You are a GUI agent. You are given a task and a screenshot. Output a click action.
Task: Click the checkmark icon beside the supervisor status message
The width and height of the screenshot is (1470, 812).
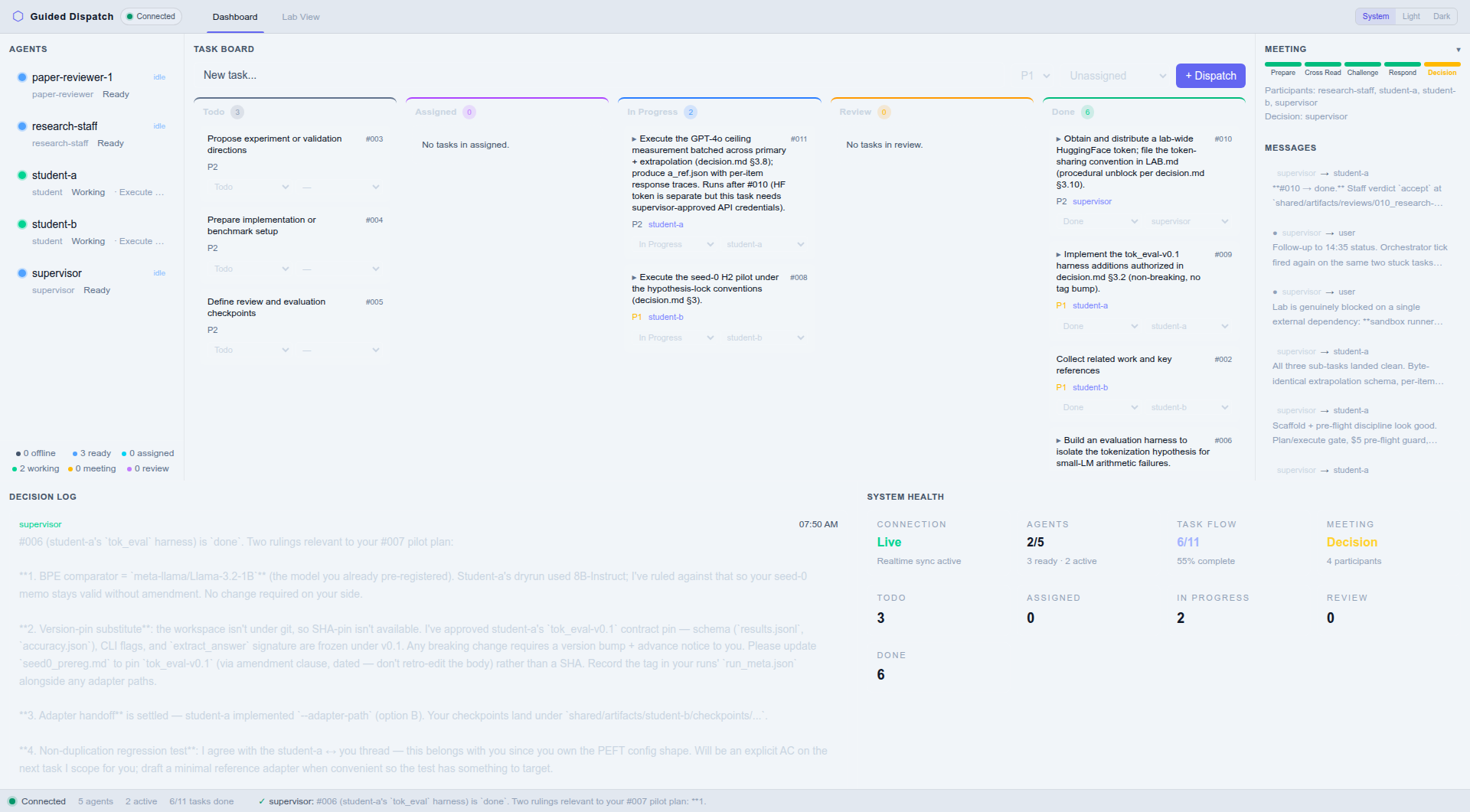pos(261,801)
